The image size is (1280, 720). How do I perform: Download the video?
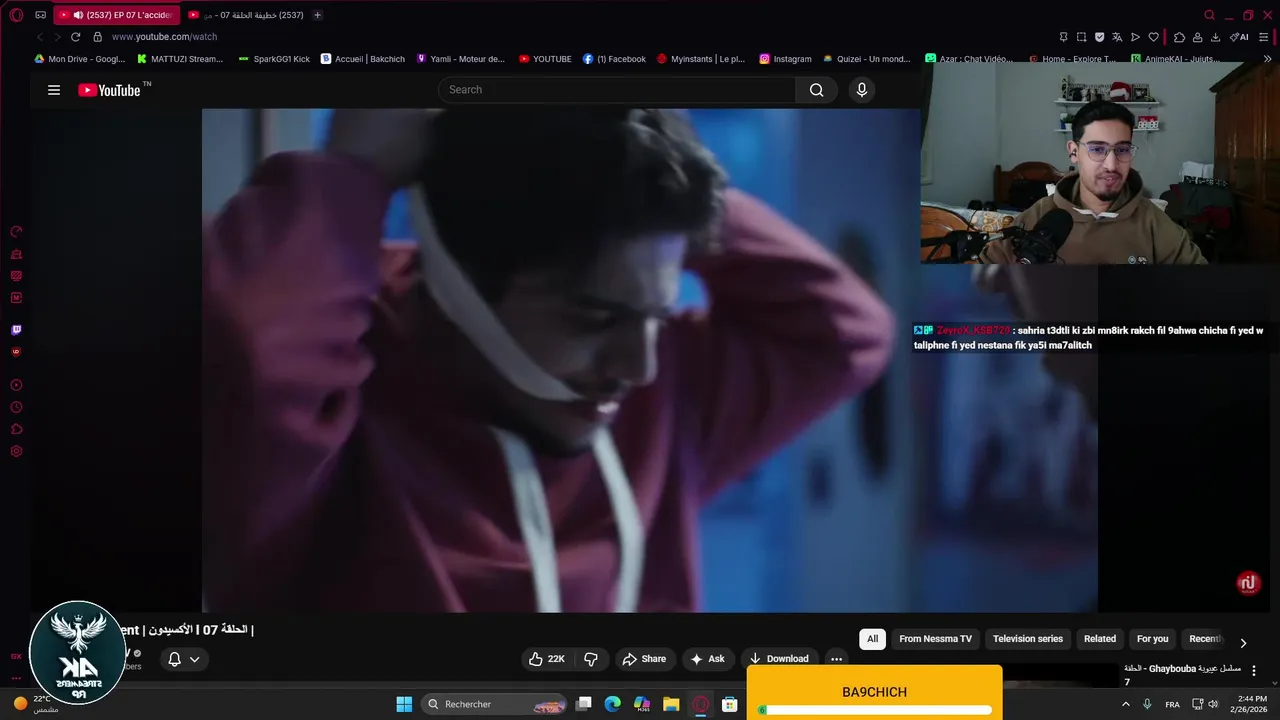click(x=779, y=659)
